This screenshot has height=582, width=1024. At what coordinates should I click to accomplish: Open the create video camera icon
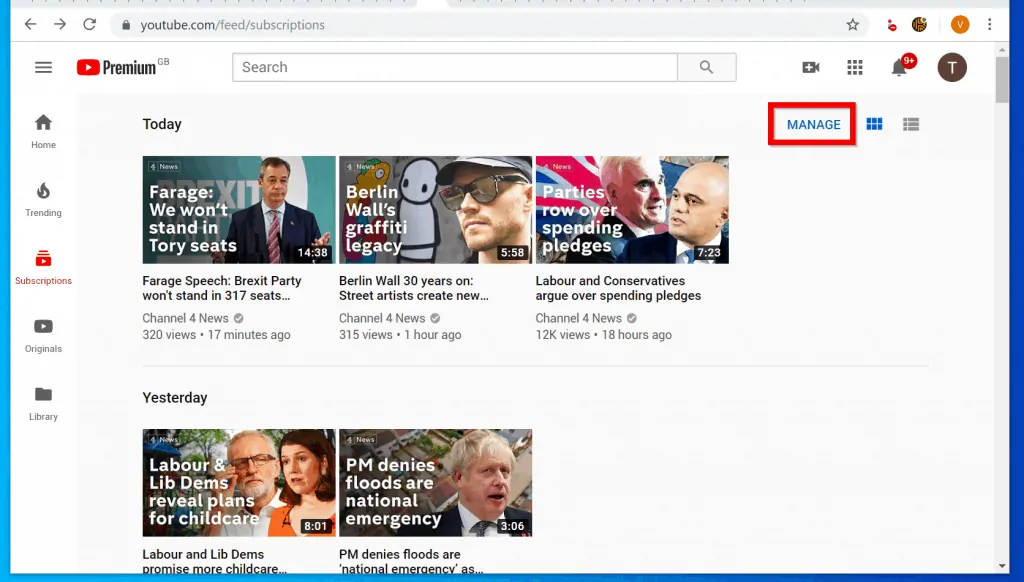[x=810, y=67]
